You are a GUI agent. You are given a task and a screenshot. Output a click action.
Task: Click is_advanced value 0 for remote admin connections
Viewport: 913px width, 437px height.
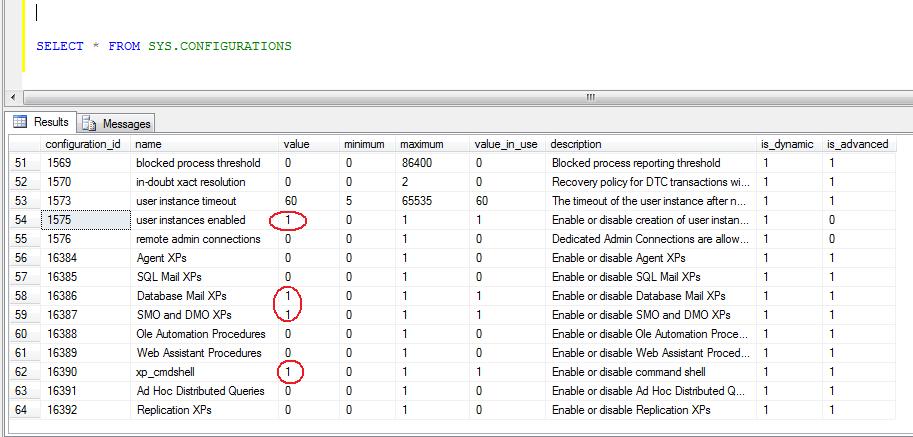coord(859,239)
